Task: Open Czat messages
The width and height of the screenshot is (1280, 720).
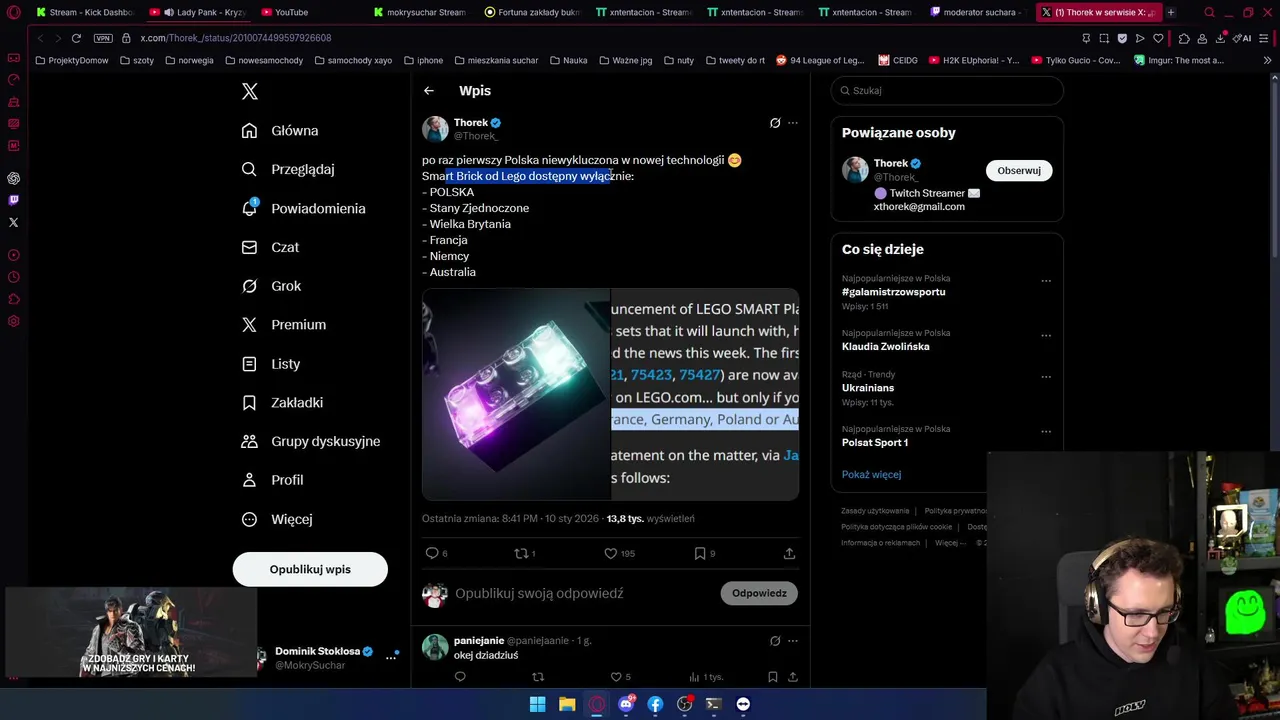Action: tap(270, 247)
